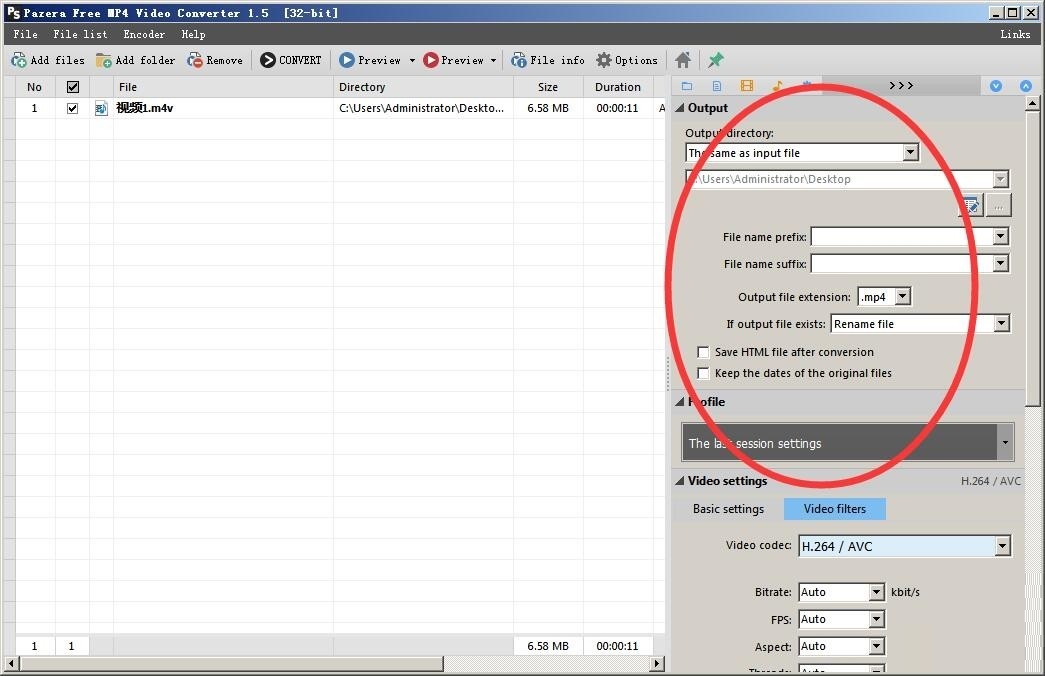Click the home icon in toolbar
The image size is (1045, 676).
pos(682,61)
